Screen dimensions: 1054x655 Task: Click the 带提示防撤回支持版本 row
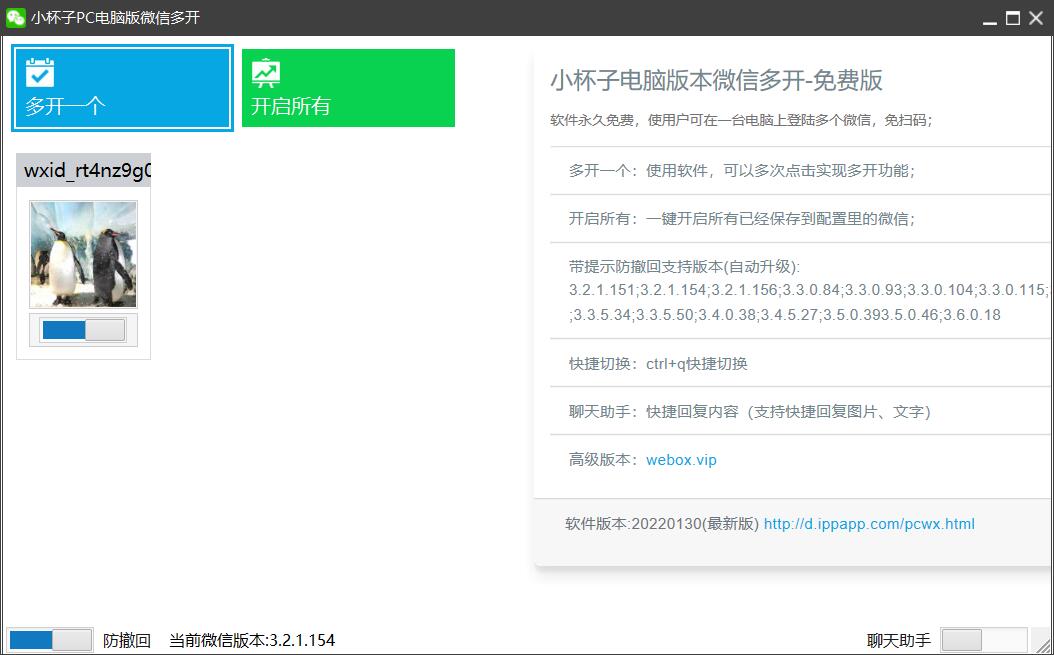pos(800,291)
